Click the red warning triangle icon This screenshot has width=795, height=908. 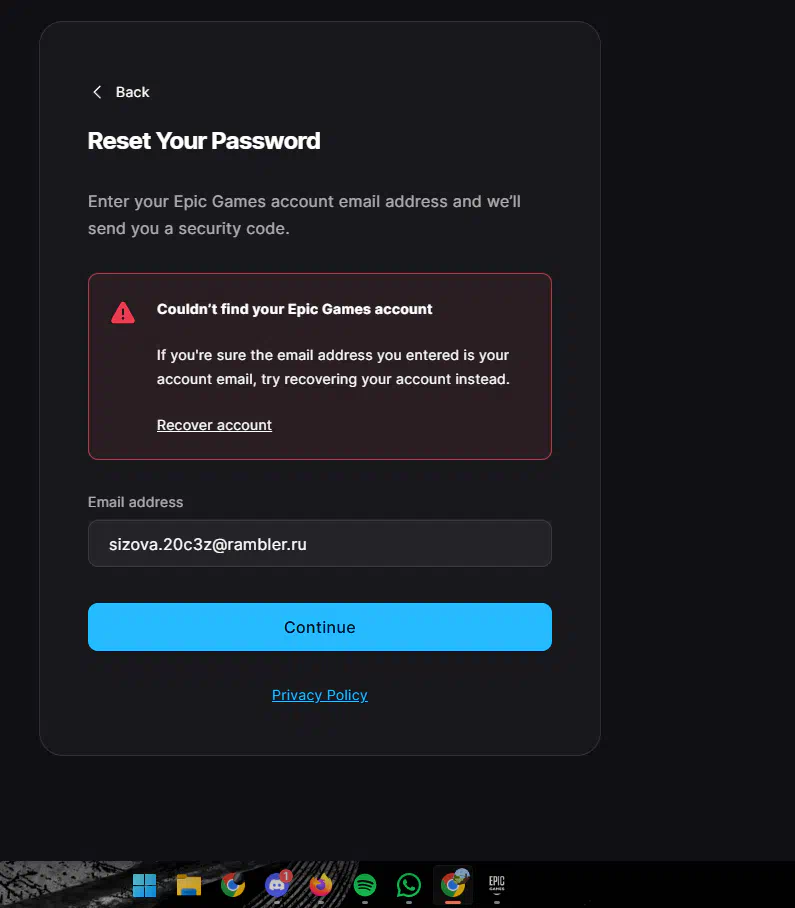(x=123, y=313)
